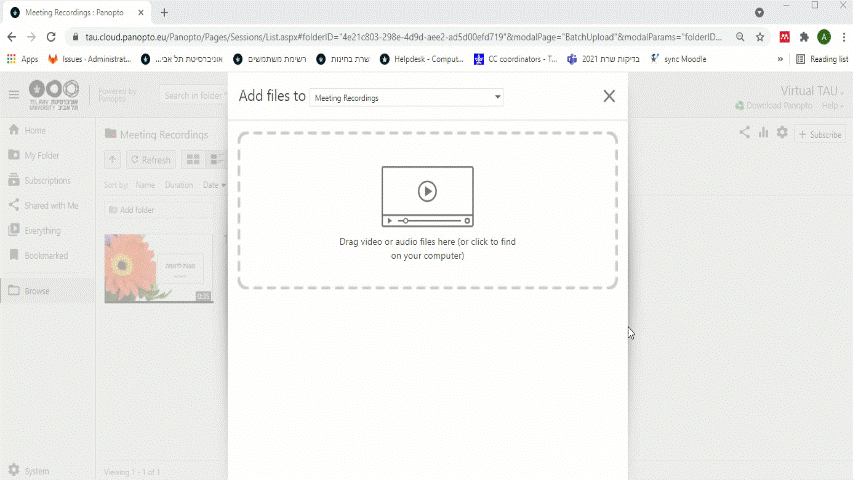Go forward in browser
Screen dimensions: 853x480
[32, 37]
